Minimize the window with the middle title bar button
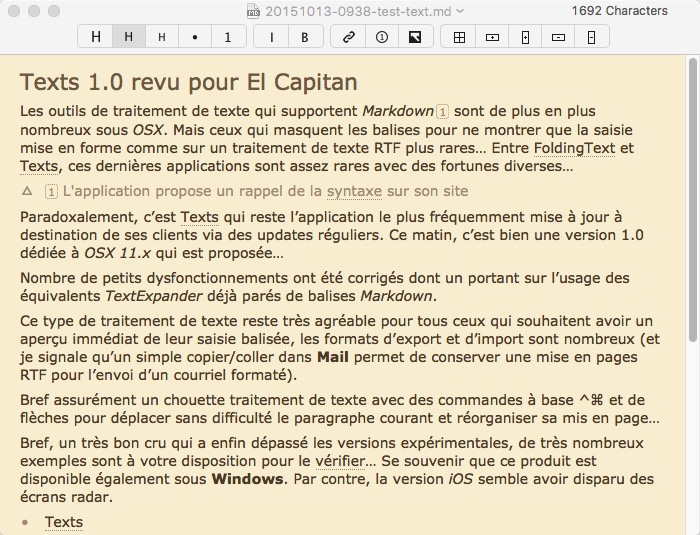 tap(34, 11)
